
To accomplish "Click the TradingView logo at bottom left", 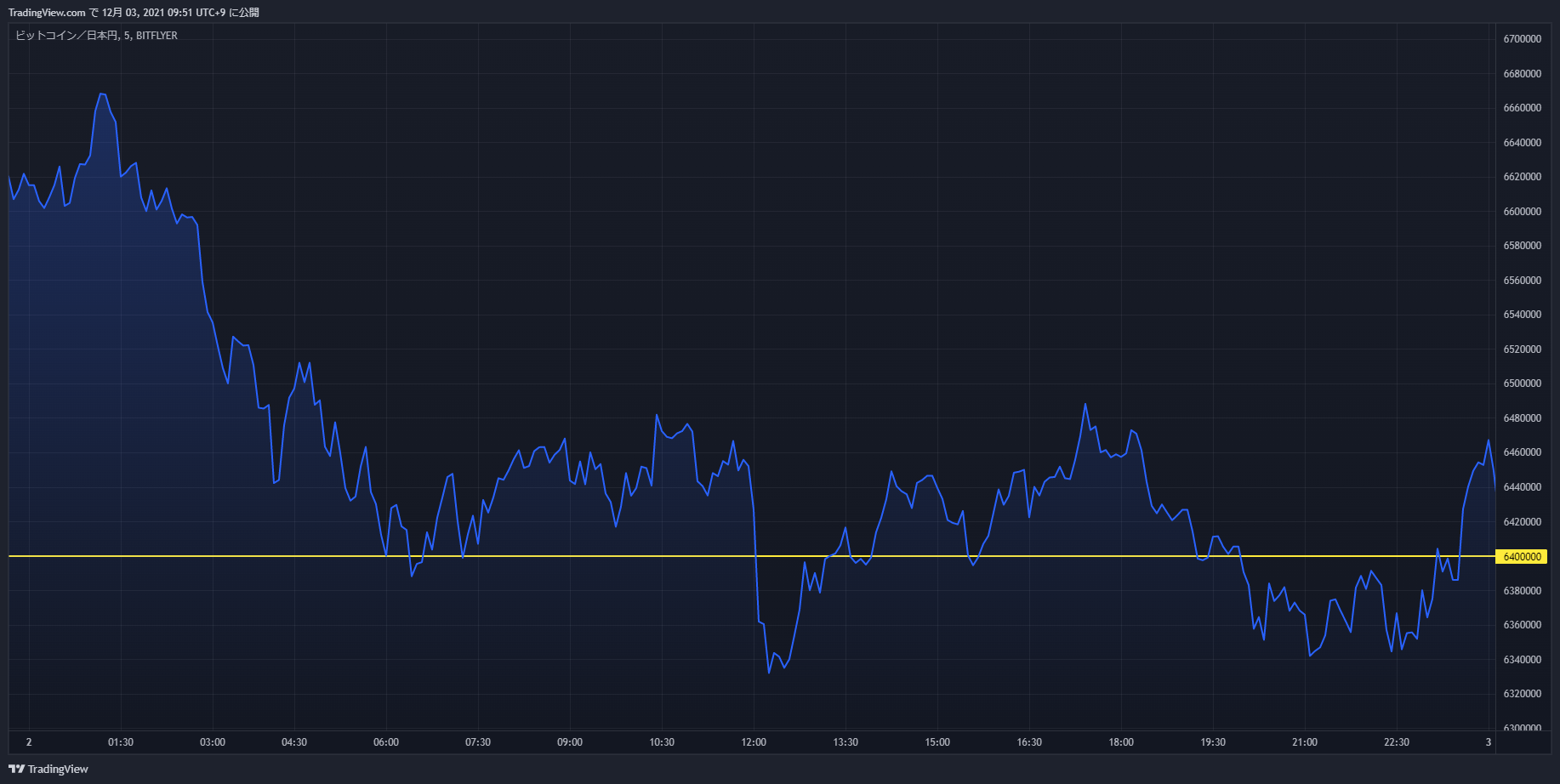I will tap(48, 769).
